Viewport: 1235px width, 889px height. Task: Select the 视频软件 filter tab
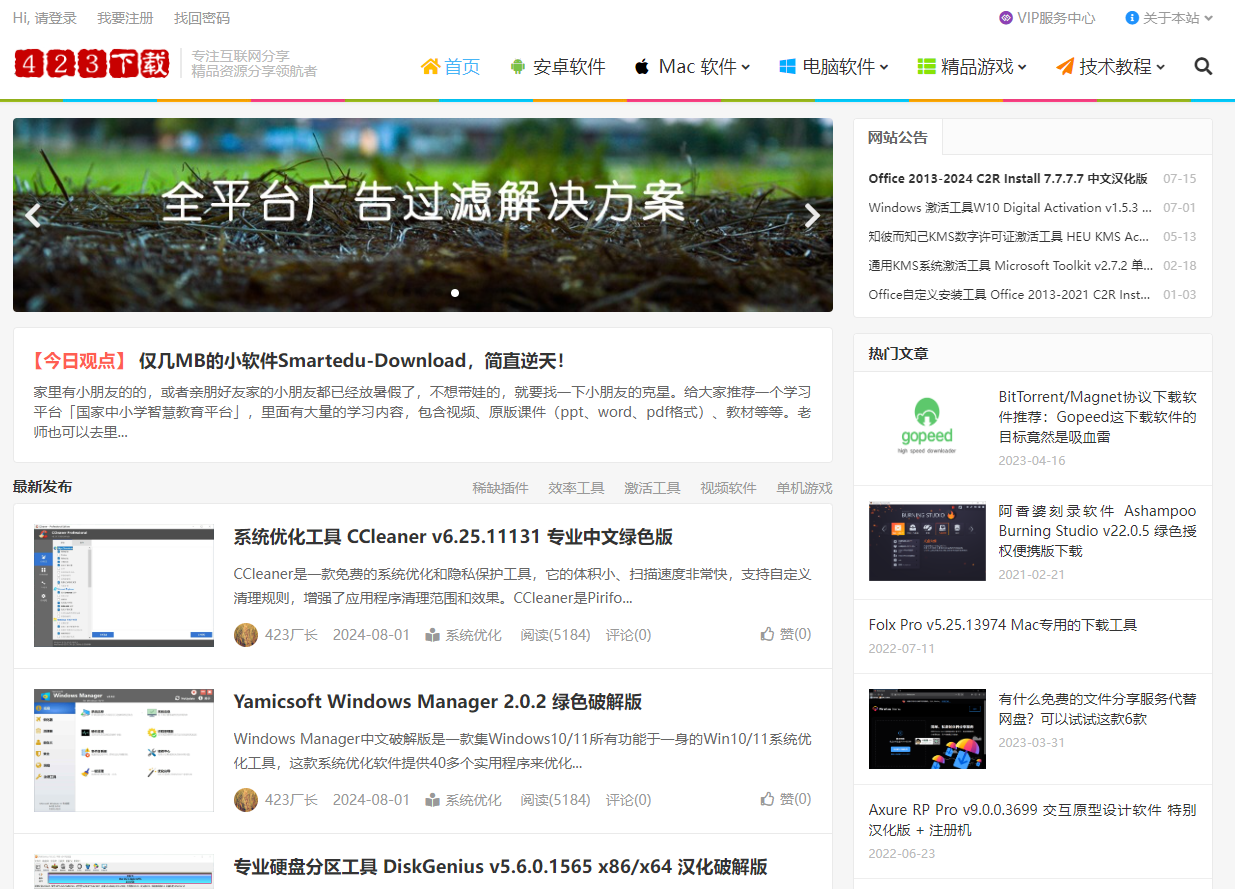(x=728, y=488)
